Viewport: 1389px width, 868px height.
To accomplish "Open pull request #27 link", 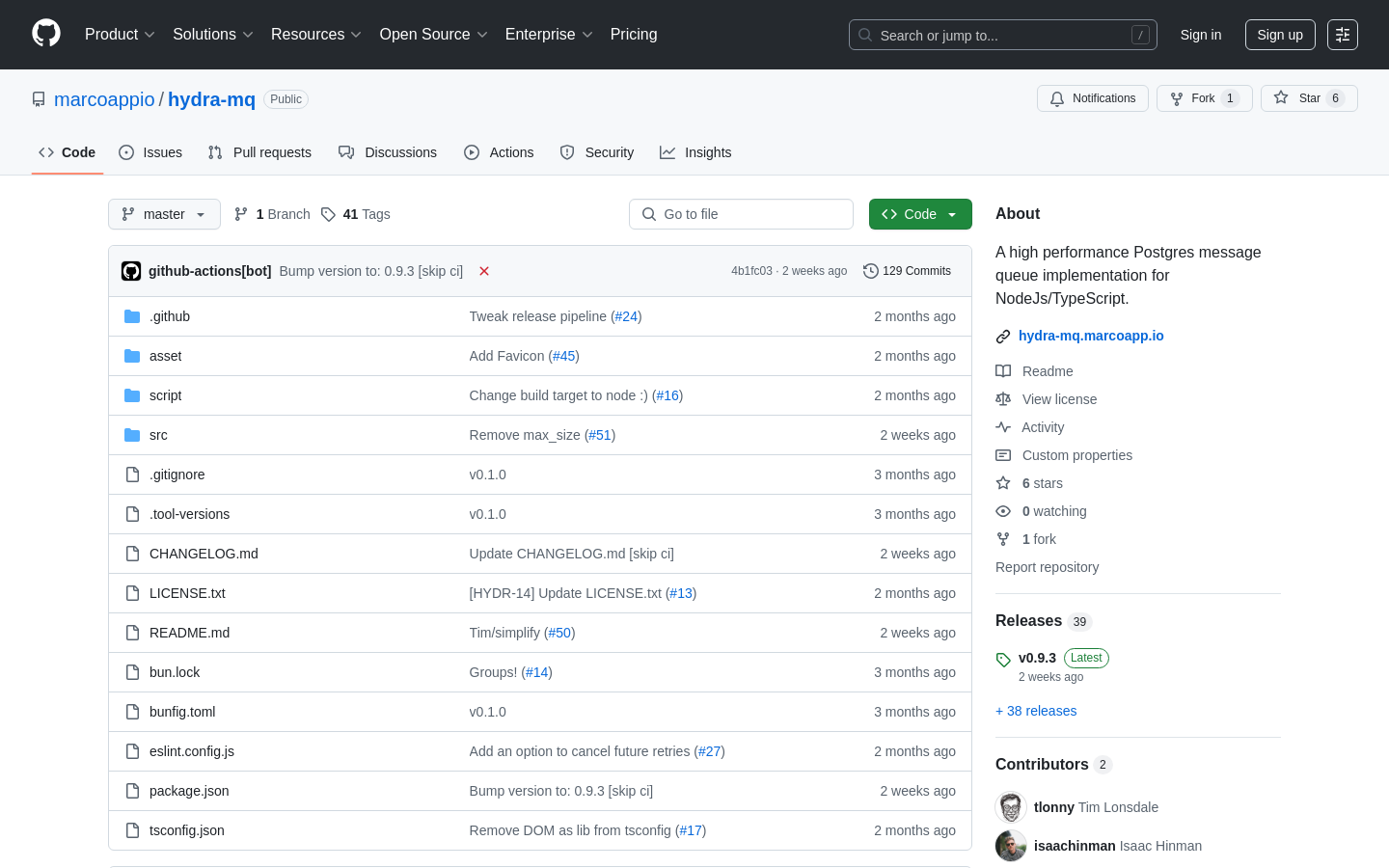I will [x=709, y=751].
